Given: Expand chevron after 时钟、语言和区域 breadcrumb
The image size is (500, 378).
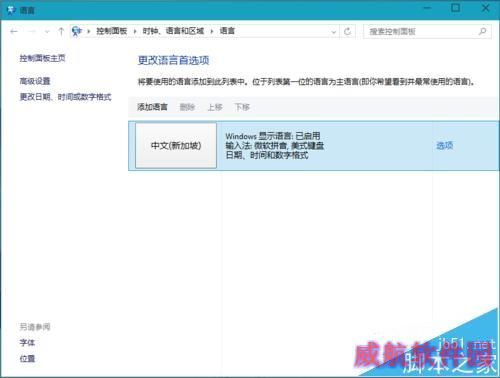Looking at the screenshot, I should (212, 32).
